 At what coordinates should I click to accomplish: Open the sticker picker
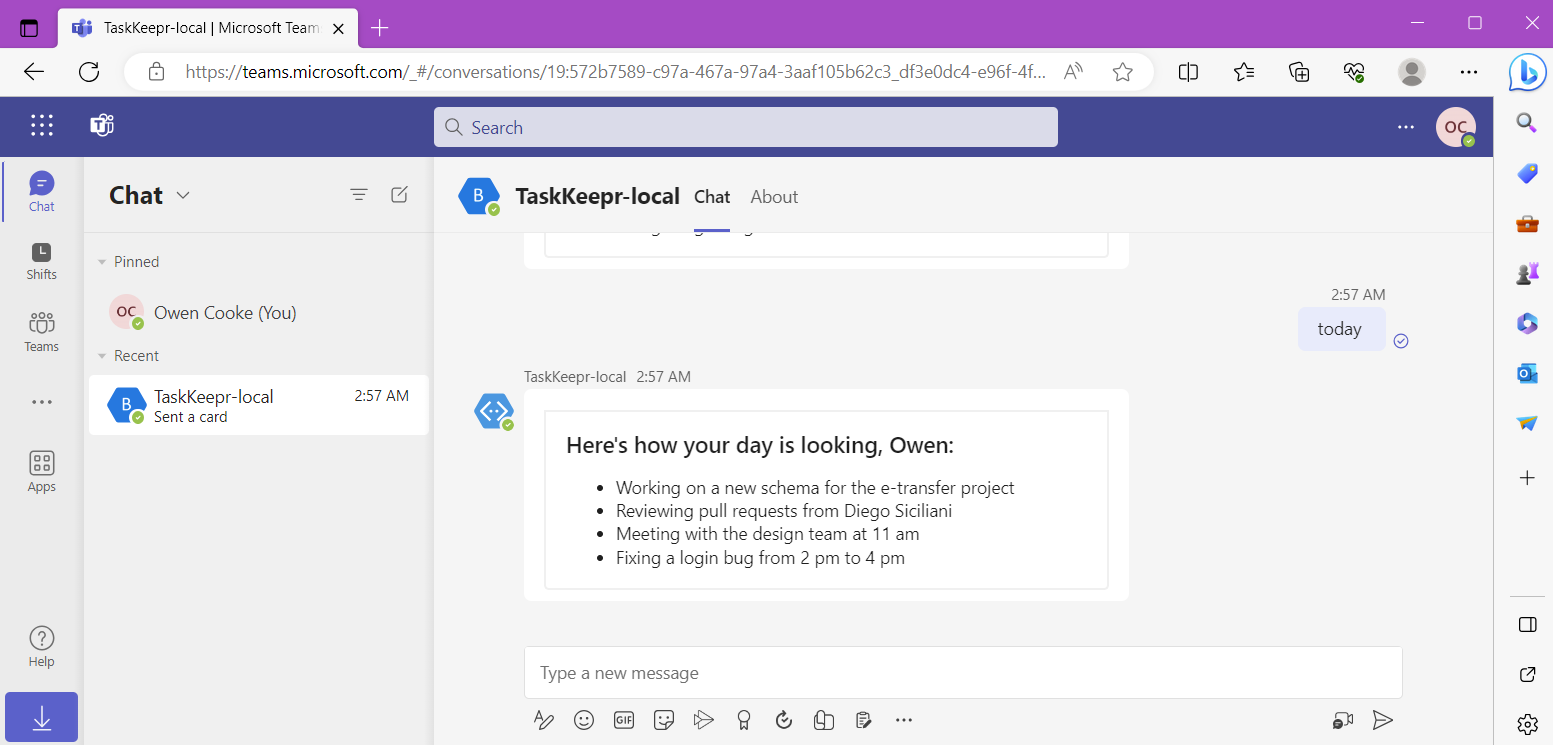point(664,720)
